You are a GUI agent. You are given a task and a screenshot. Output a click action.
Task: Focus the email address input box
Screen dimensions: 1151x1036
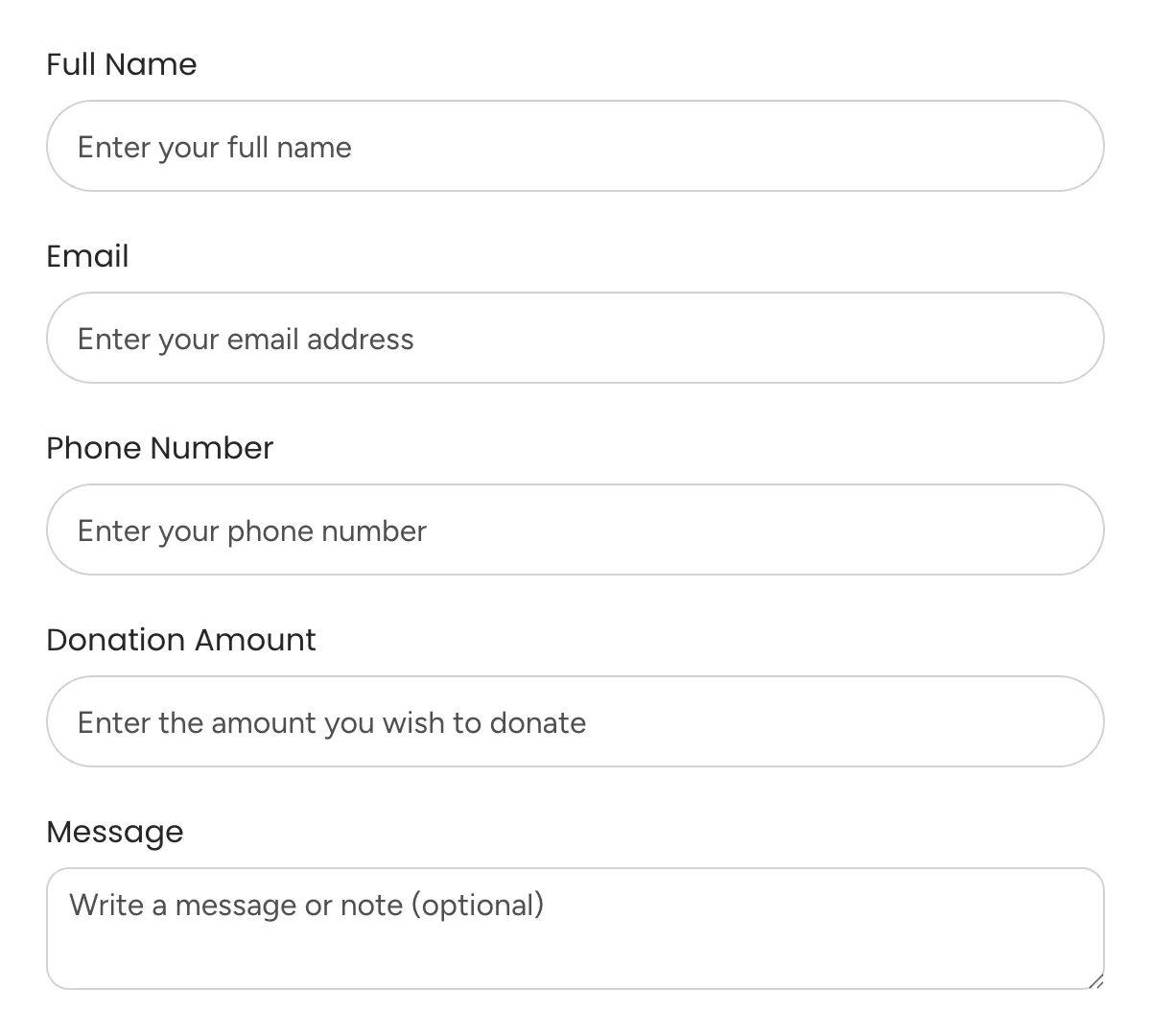[575, 338]
